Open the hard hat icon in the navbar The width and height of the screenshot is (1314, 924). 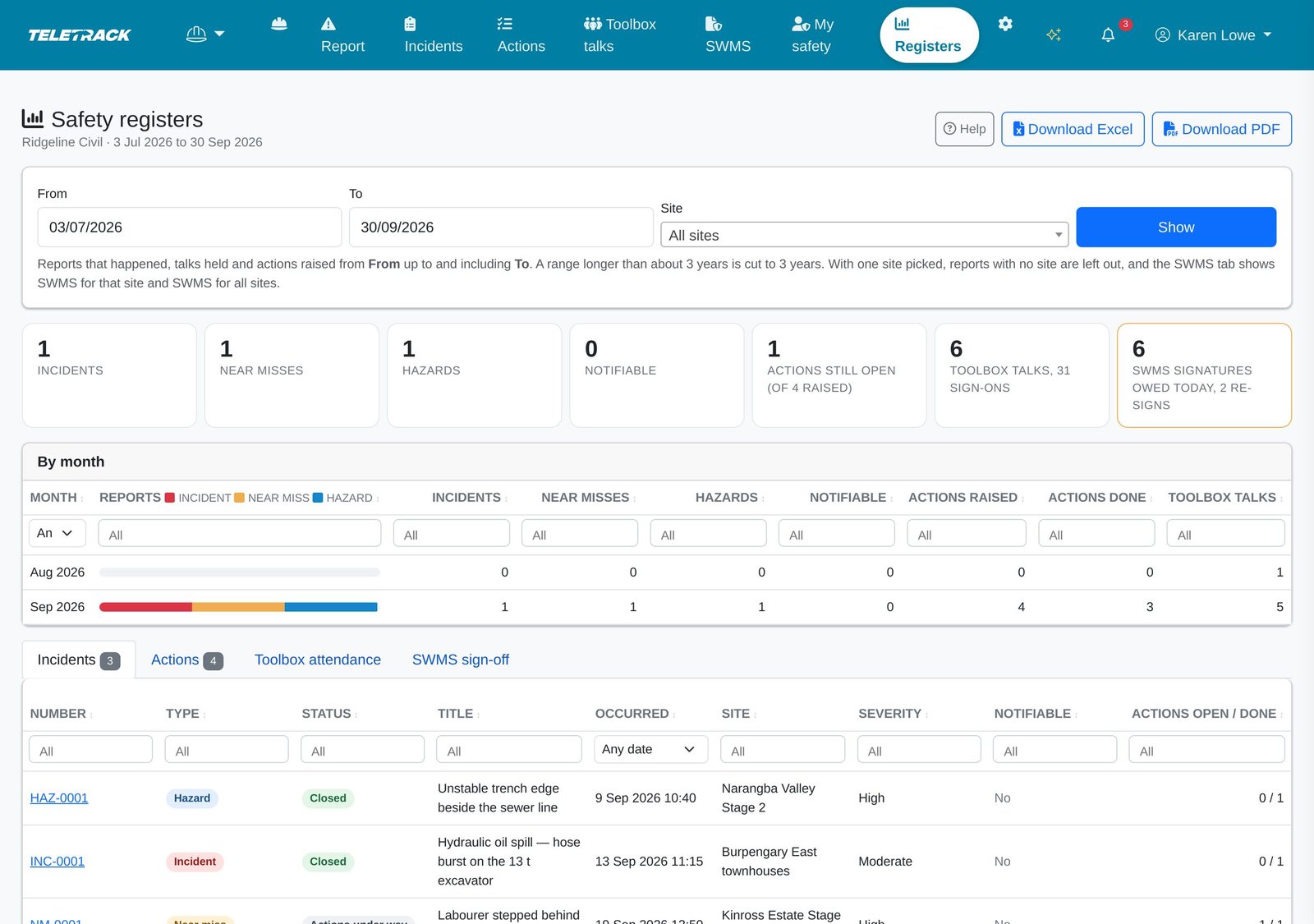click(279, 25)
